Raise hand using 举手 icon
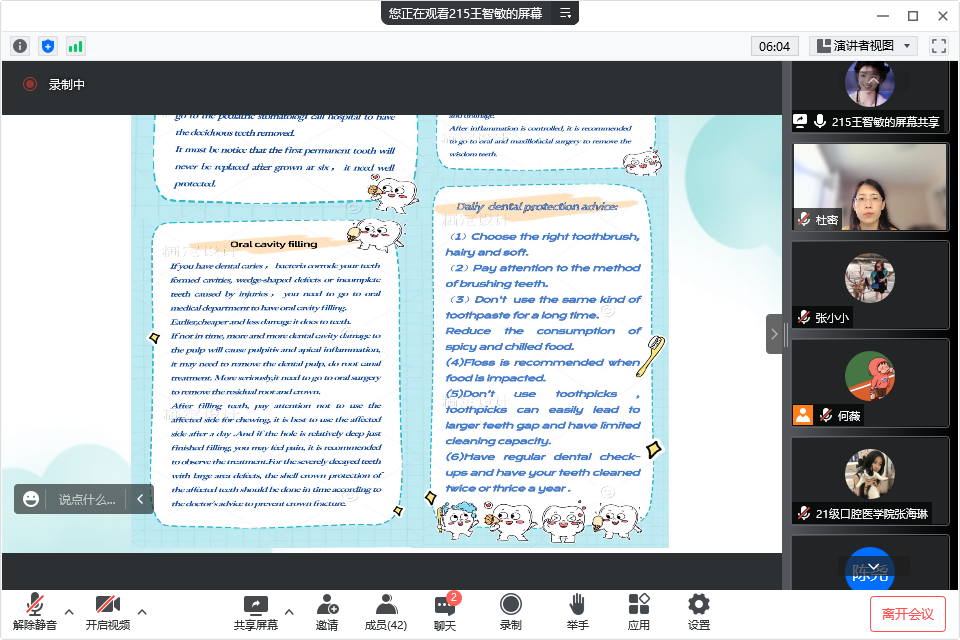This screenshot has width=960, height=640. [x=577, y=612]
